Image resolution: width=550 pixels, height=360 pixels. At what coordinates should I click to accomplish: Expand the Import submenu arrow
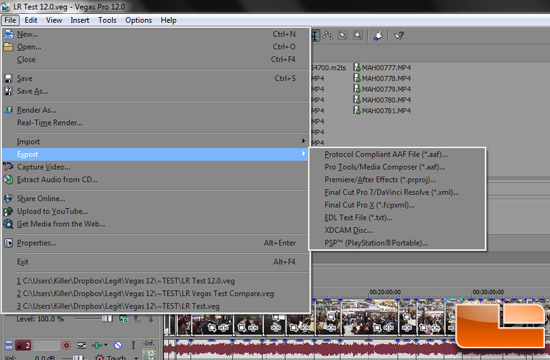303,141
